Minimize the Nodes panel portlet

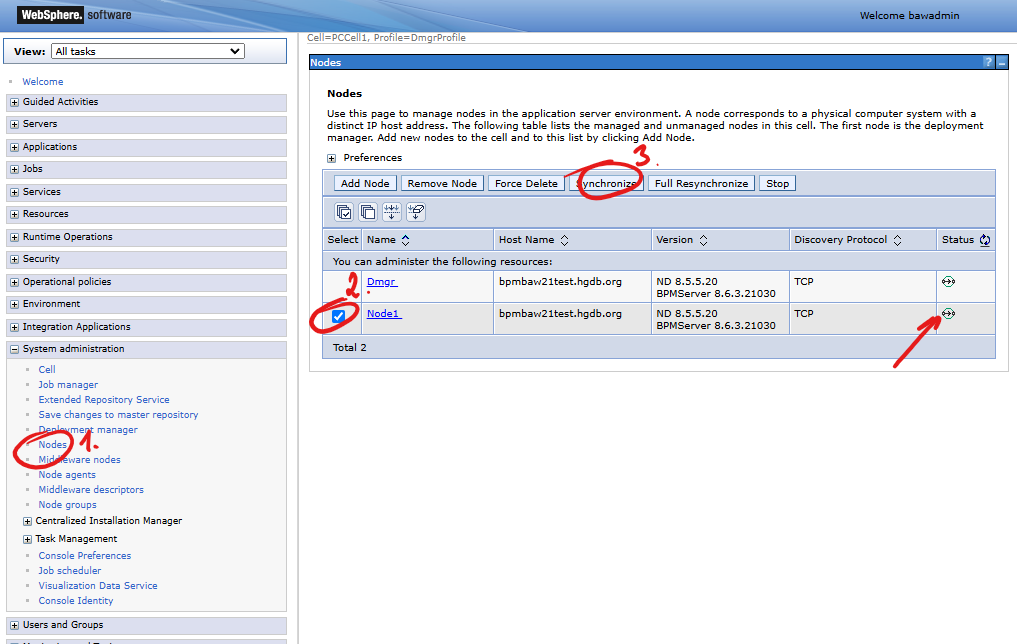(1002, 62)
